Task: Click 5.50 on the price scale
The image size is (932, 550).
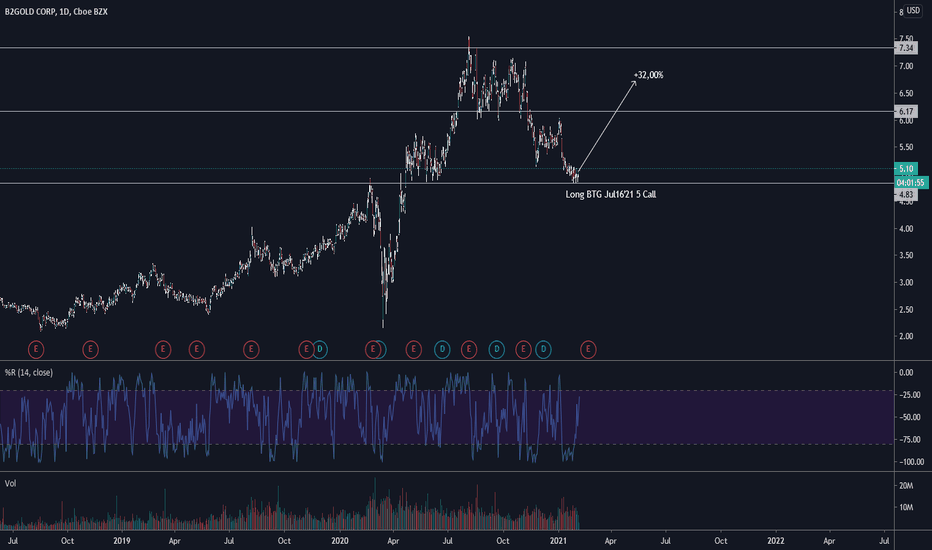Action: pyautogui.click(x=906, y=147)
